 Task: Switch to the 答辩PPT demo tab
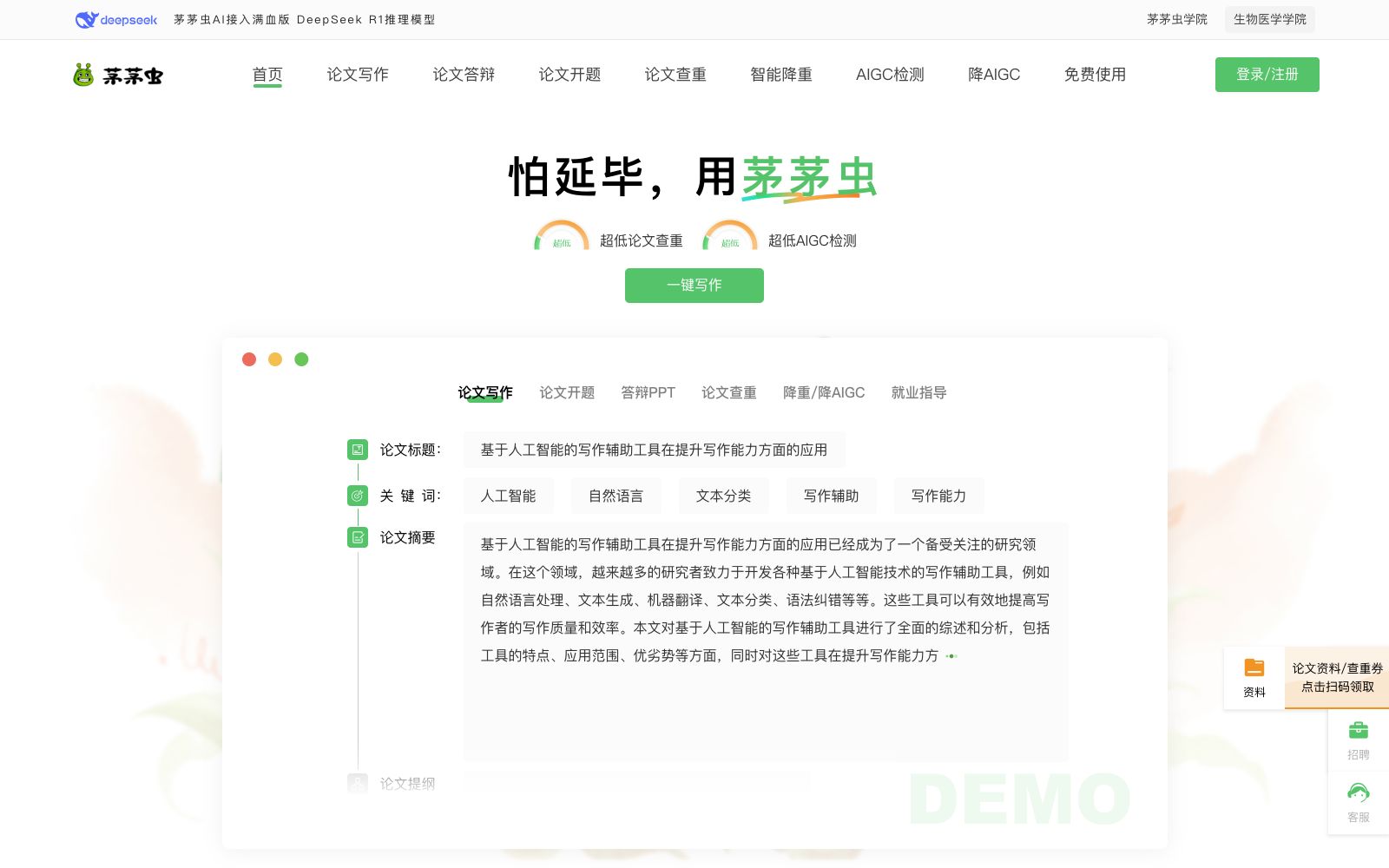(x=648, y=392)
